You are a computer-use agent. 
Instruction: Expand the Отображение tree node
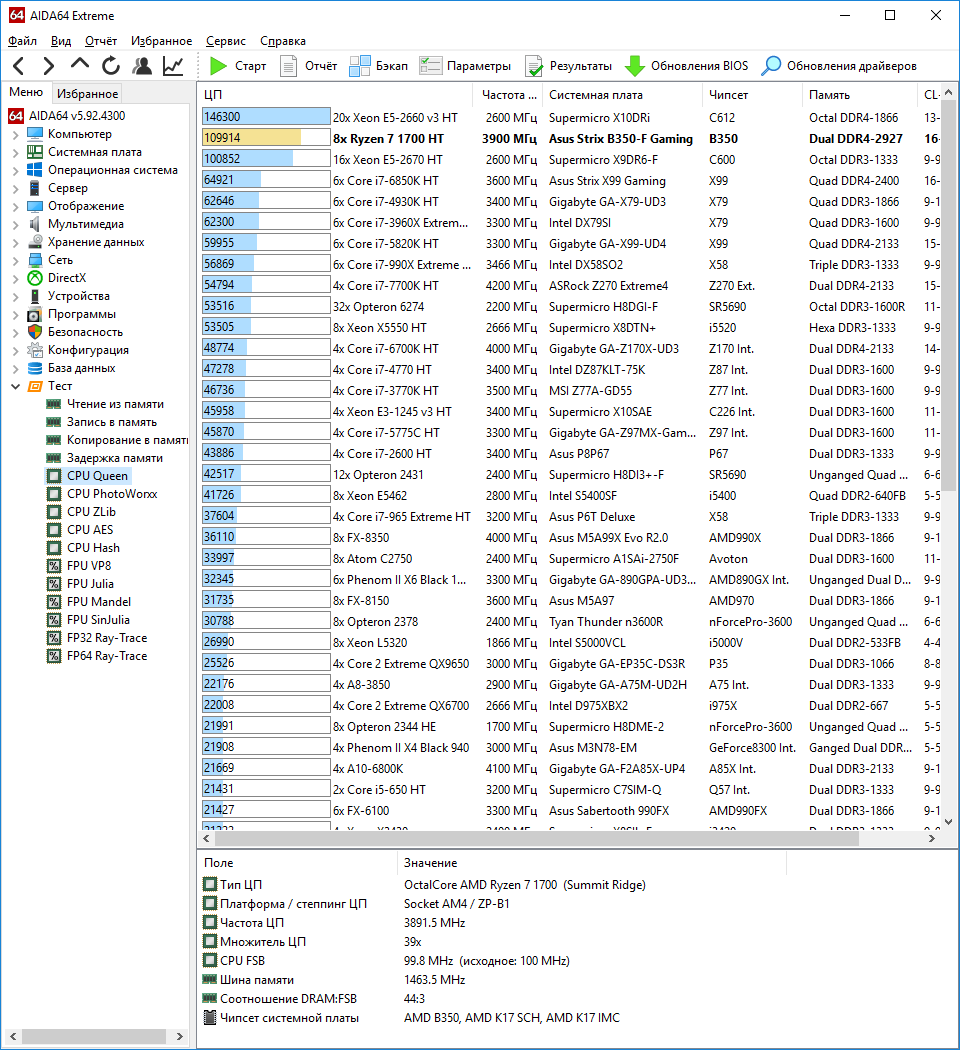[x=15, y=206]
